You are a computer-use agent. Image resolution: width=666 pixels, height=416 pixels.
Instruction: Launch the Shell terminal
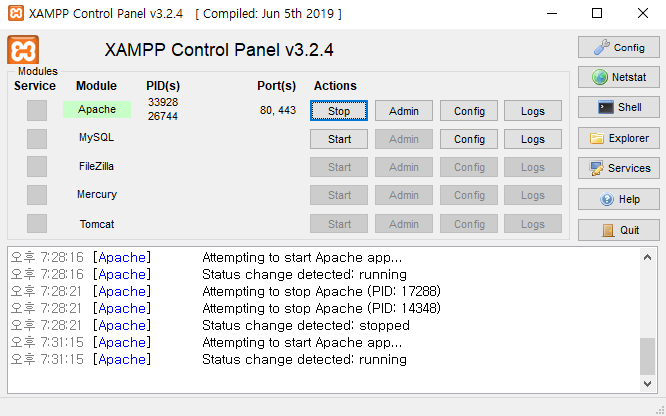(x=618, y=107)
